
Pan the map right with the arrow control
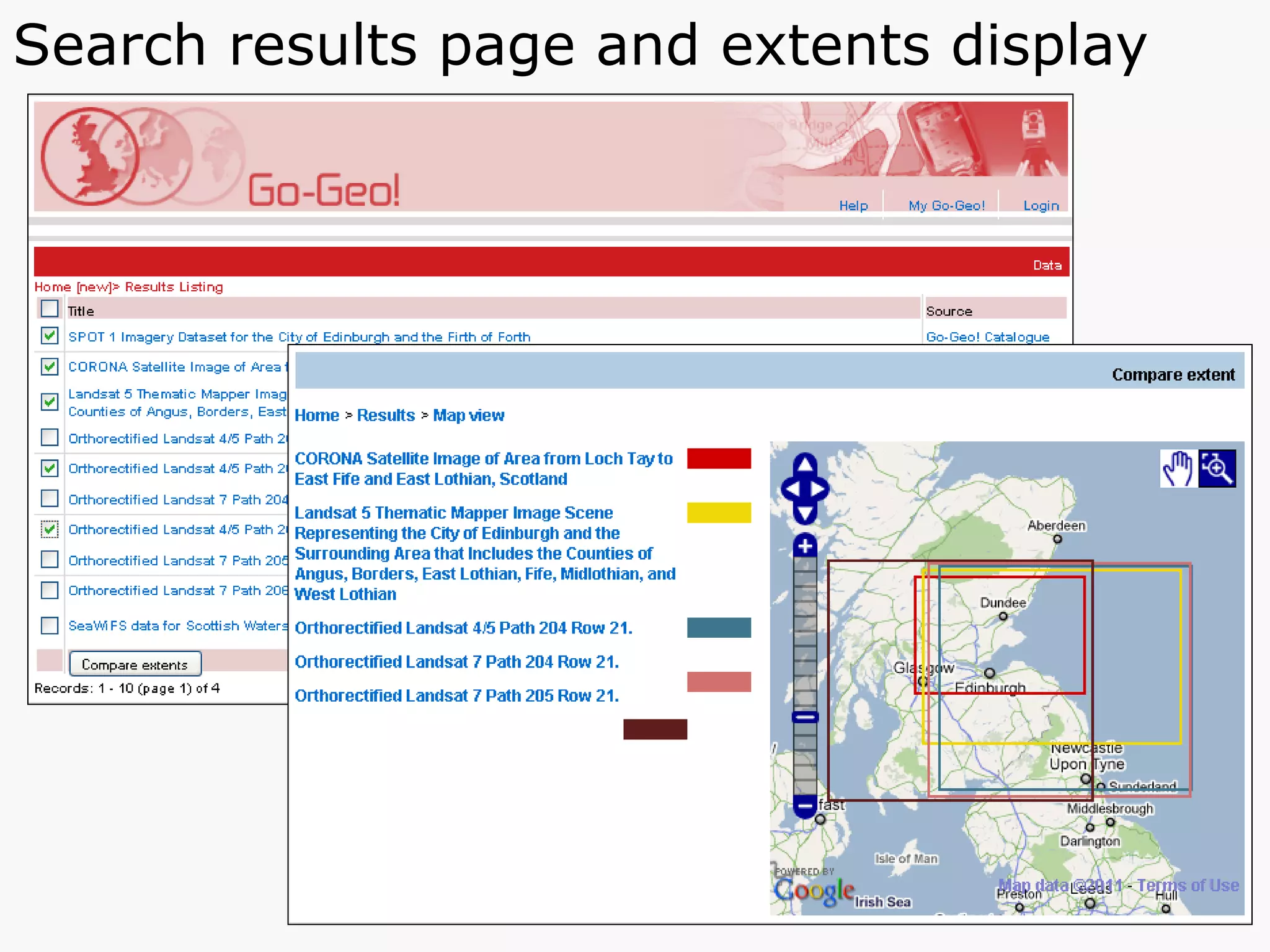click(819, 490)
